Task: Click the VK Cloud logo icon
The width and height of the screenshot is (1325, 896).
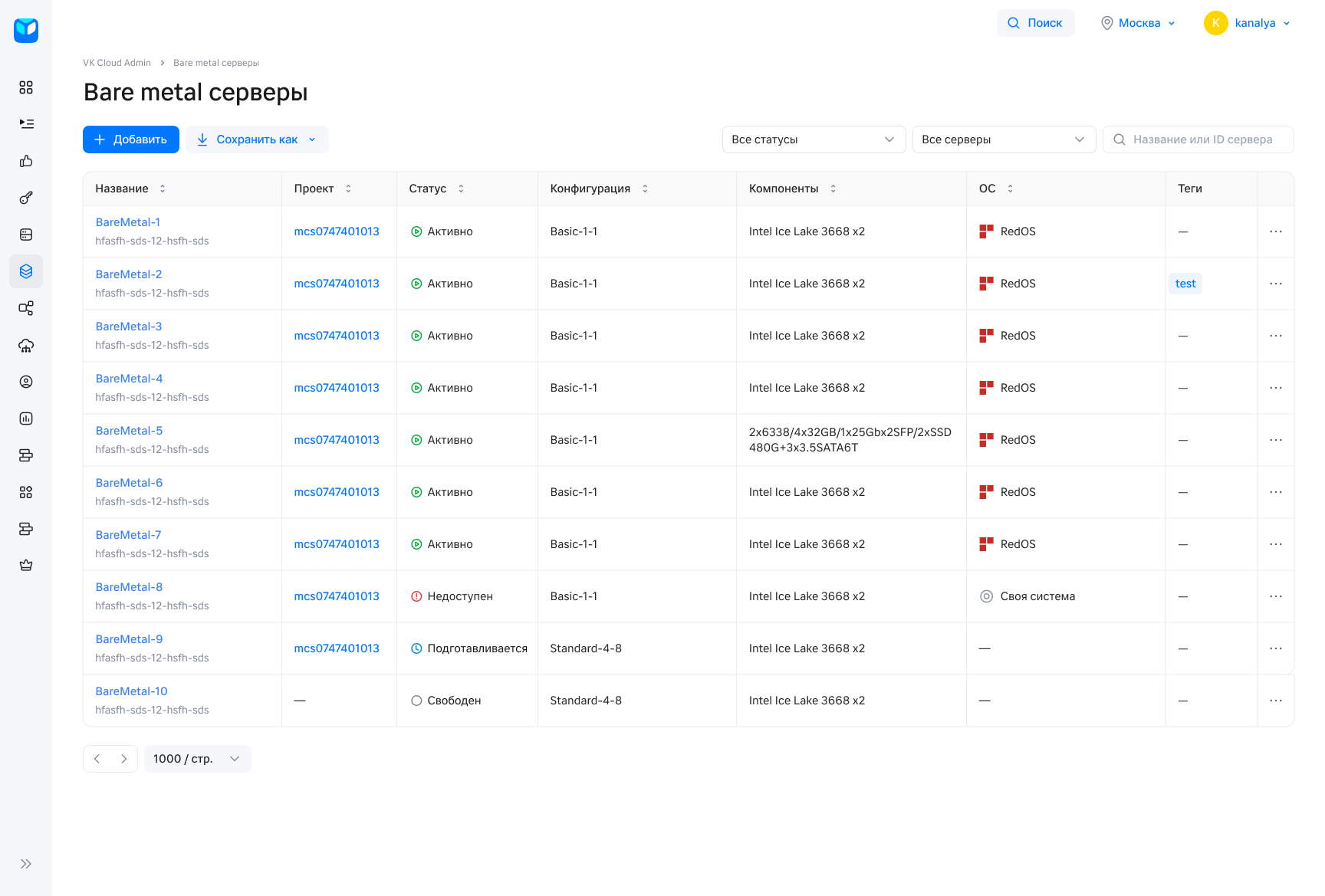Action: click(x=26, y=30)
